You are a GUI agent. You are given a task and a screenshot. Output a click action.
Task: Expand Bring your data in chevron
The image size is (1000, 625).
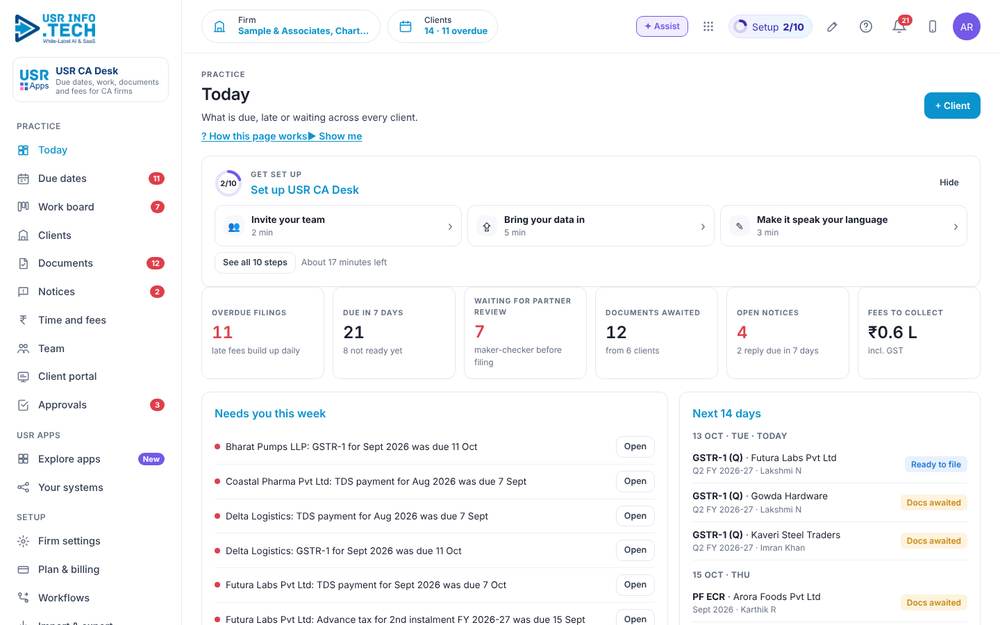(703, 226)
